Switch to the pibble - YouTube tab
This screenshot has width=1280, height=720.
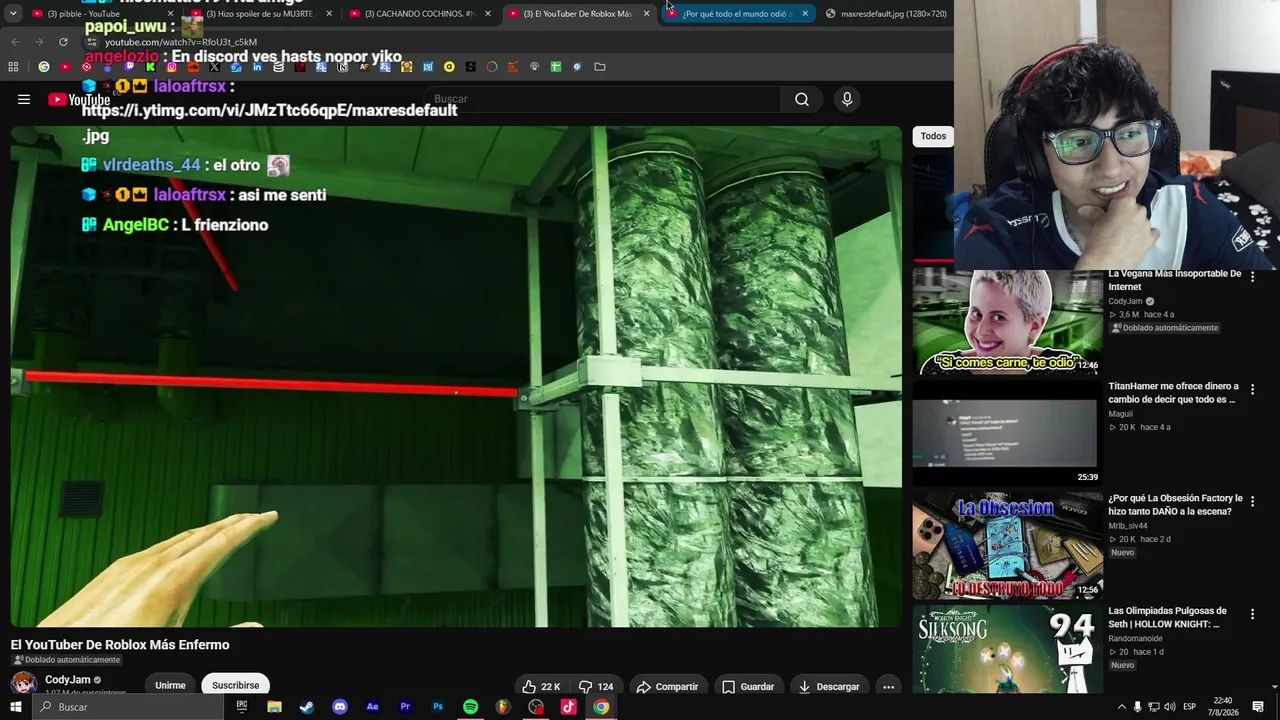click(100, 13)
